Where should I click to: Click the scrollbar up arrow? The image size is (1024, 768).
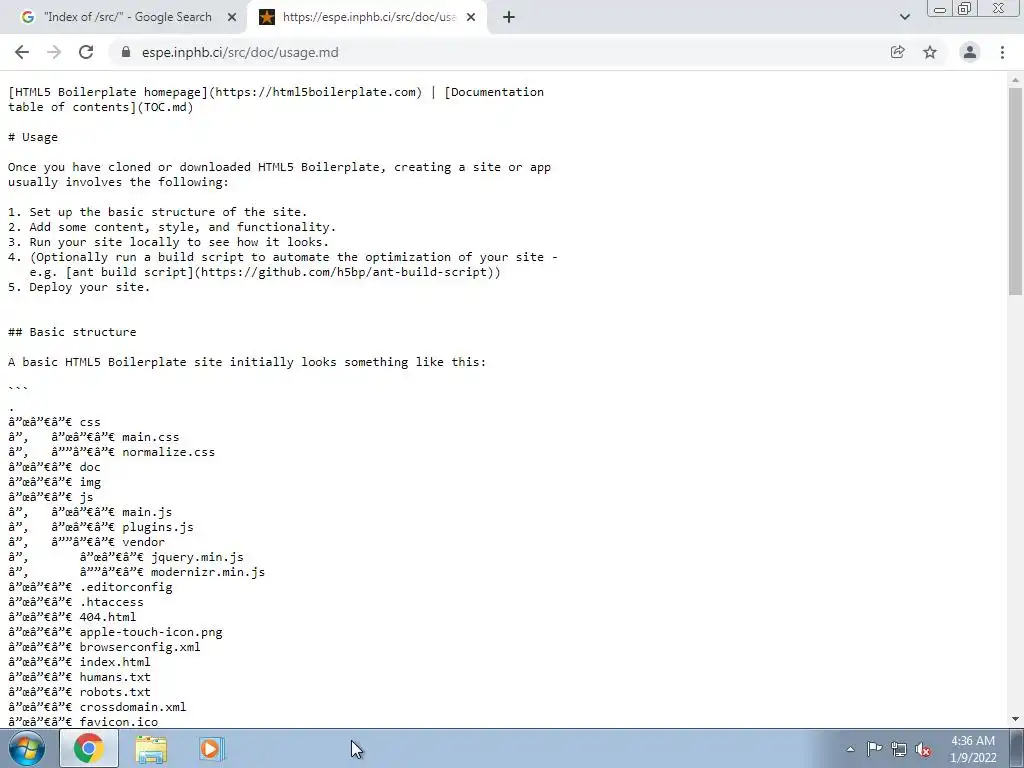(x=1016, y=80)
